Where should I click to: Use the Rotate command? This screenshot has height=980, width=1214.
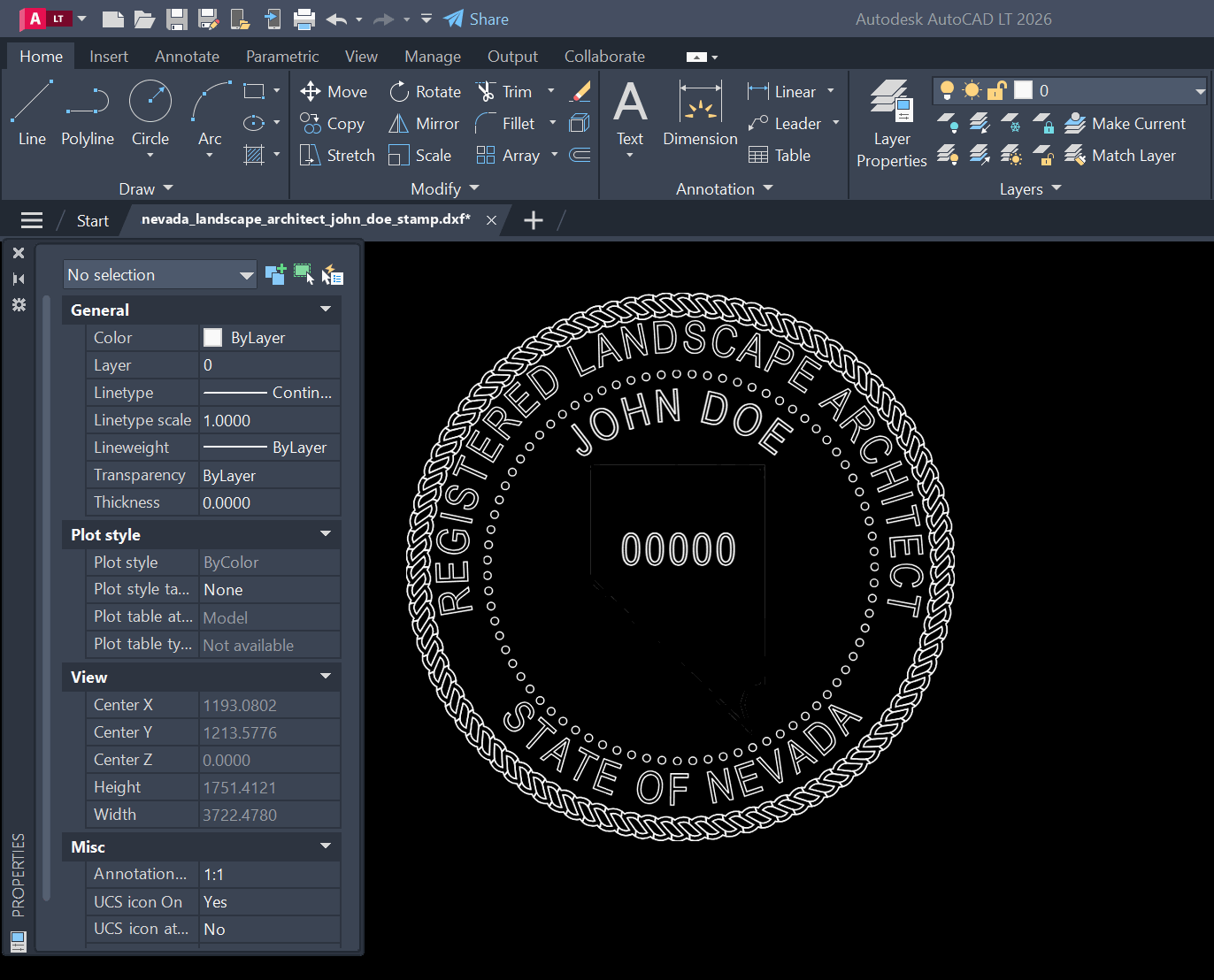click(425, 91)
